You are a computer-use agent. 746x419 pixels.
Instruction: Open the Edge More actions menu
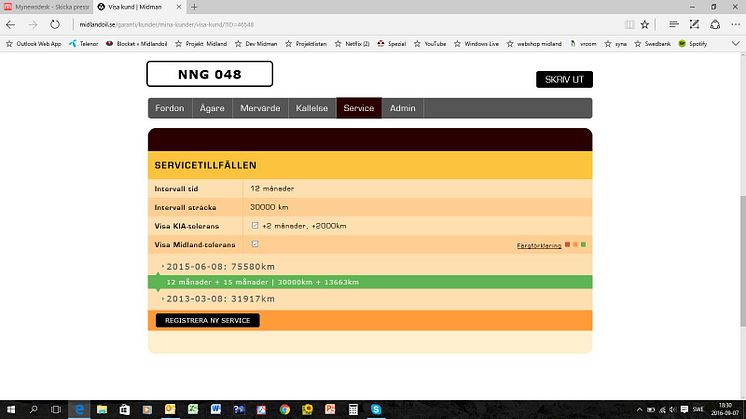point(736,25)
